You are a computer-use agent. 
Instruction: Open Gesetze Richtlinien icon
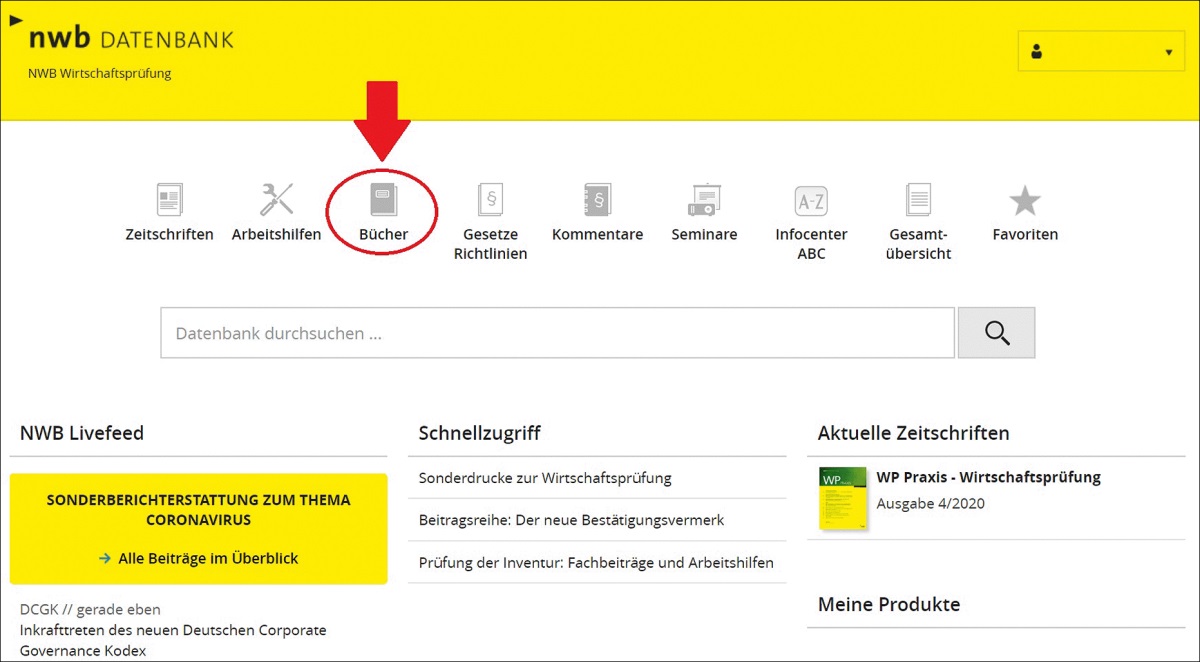pos(490,200)
